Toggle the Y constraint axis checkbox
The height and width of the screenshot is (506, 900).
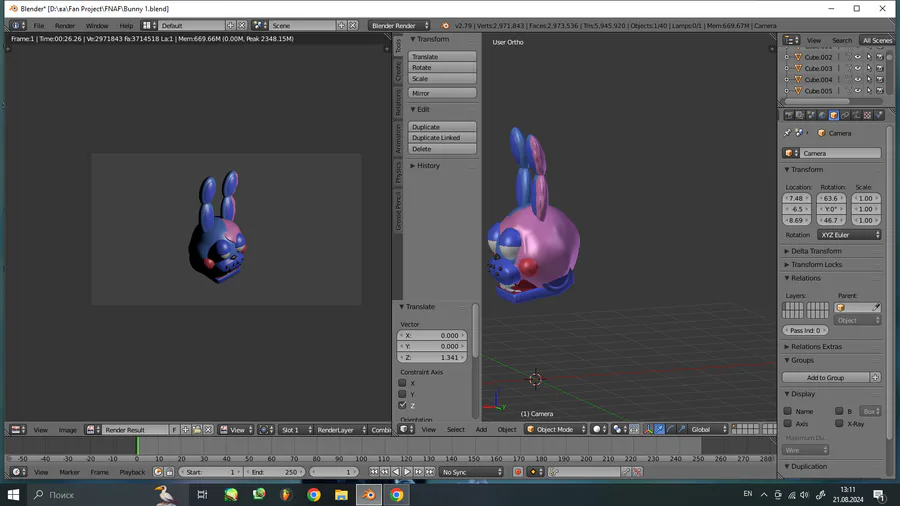point(402,394)
